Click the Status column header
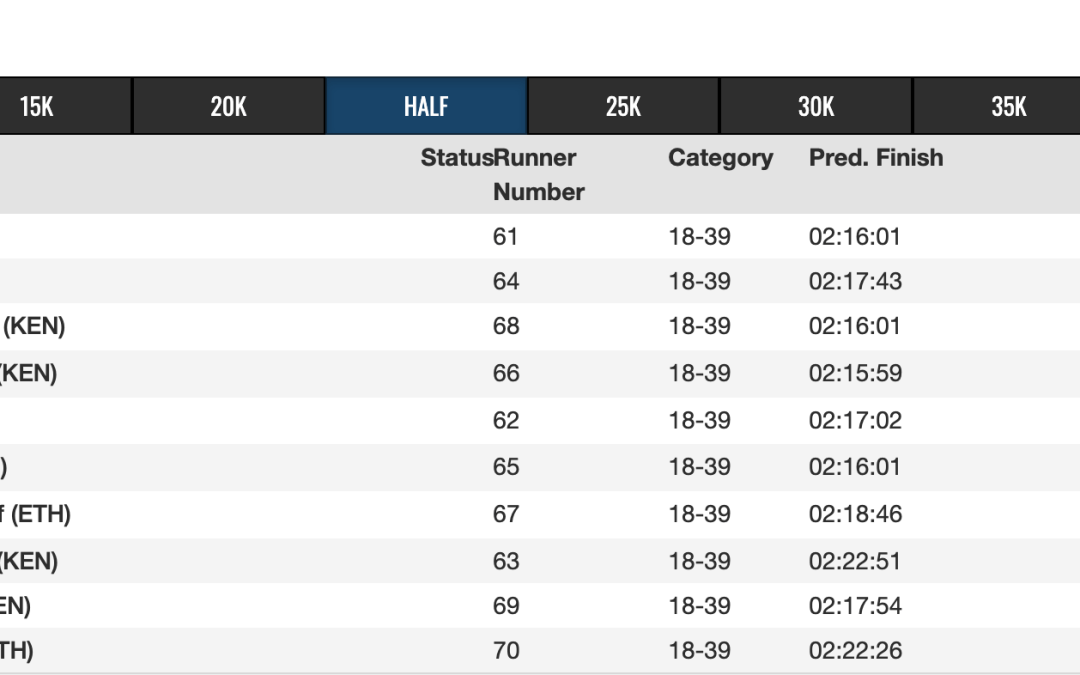1080x675 pixels. pyautogui.click(x=456, y=158)
